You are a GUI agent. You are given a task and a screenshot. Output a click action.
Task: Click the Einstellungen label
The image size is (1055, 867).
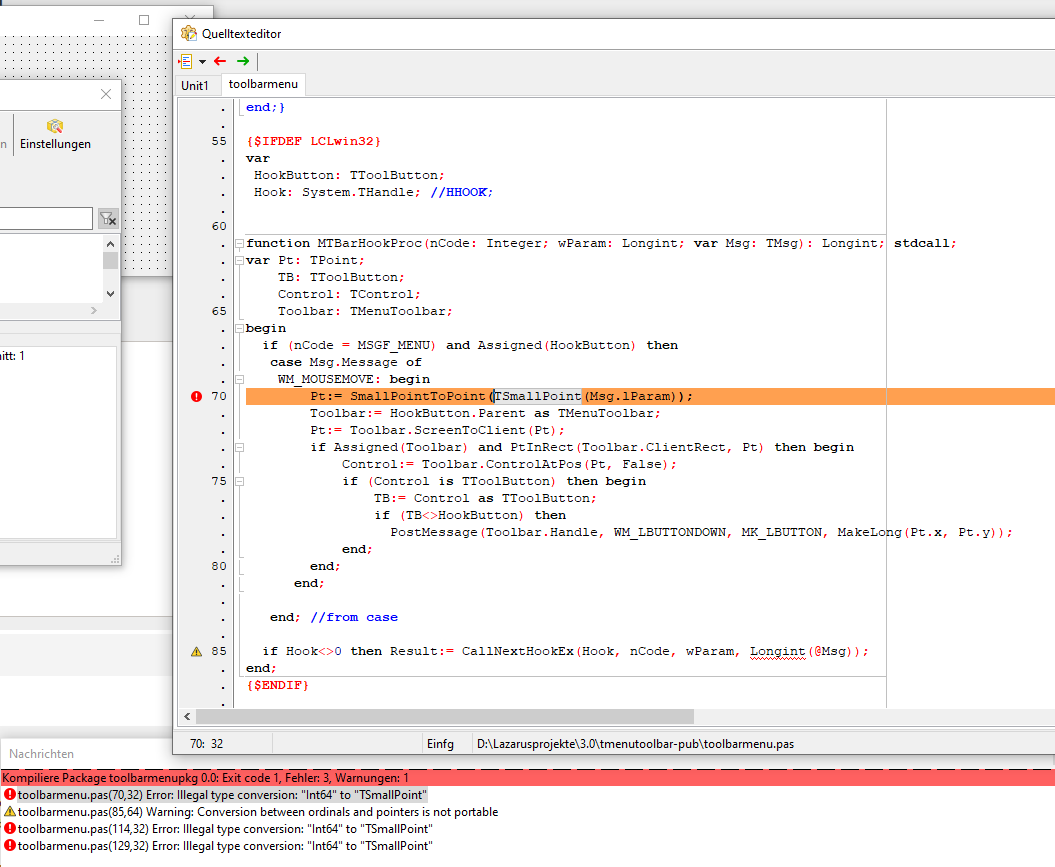pyautogui.click(x=55, y=144)
